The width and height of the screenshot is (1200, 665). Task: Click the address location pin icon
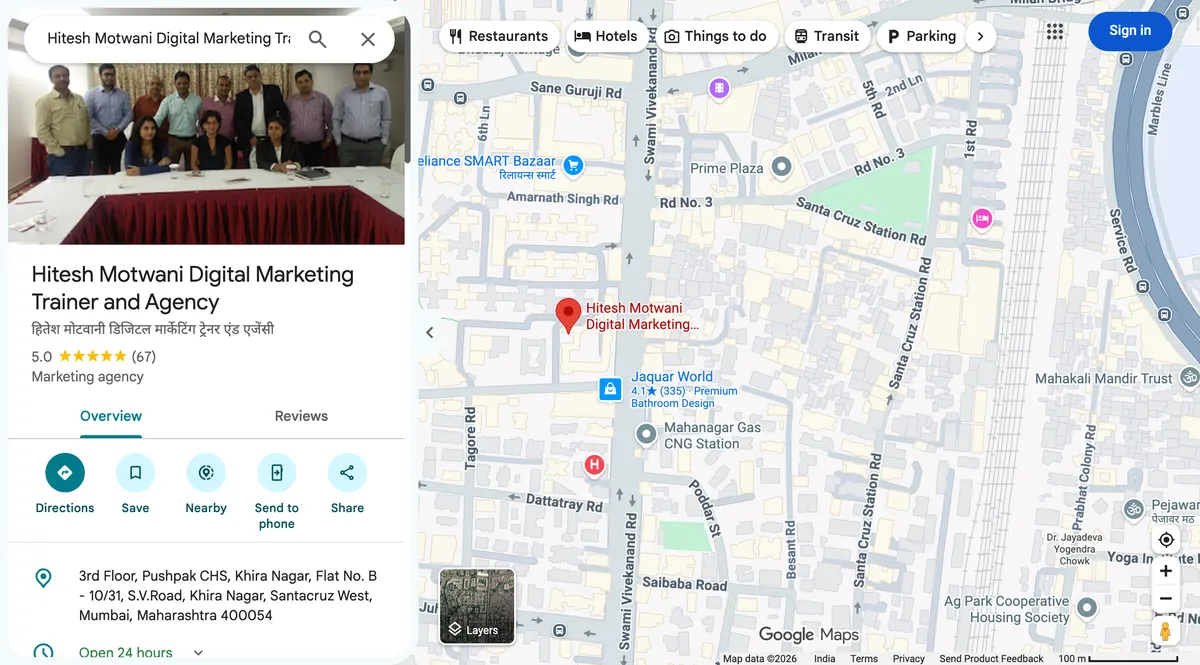pos(43,578)
